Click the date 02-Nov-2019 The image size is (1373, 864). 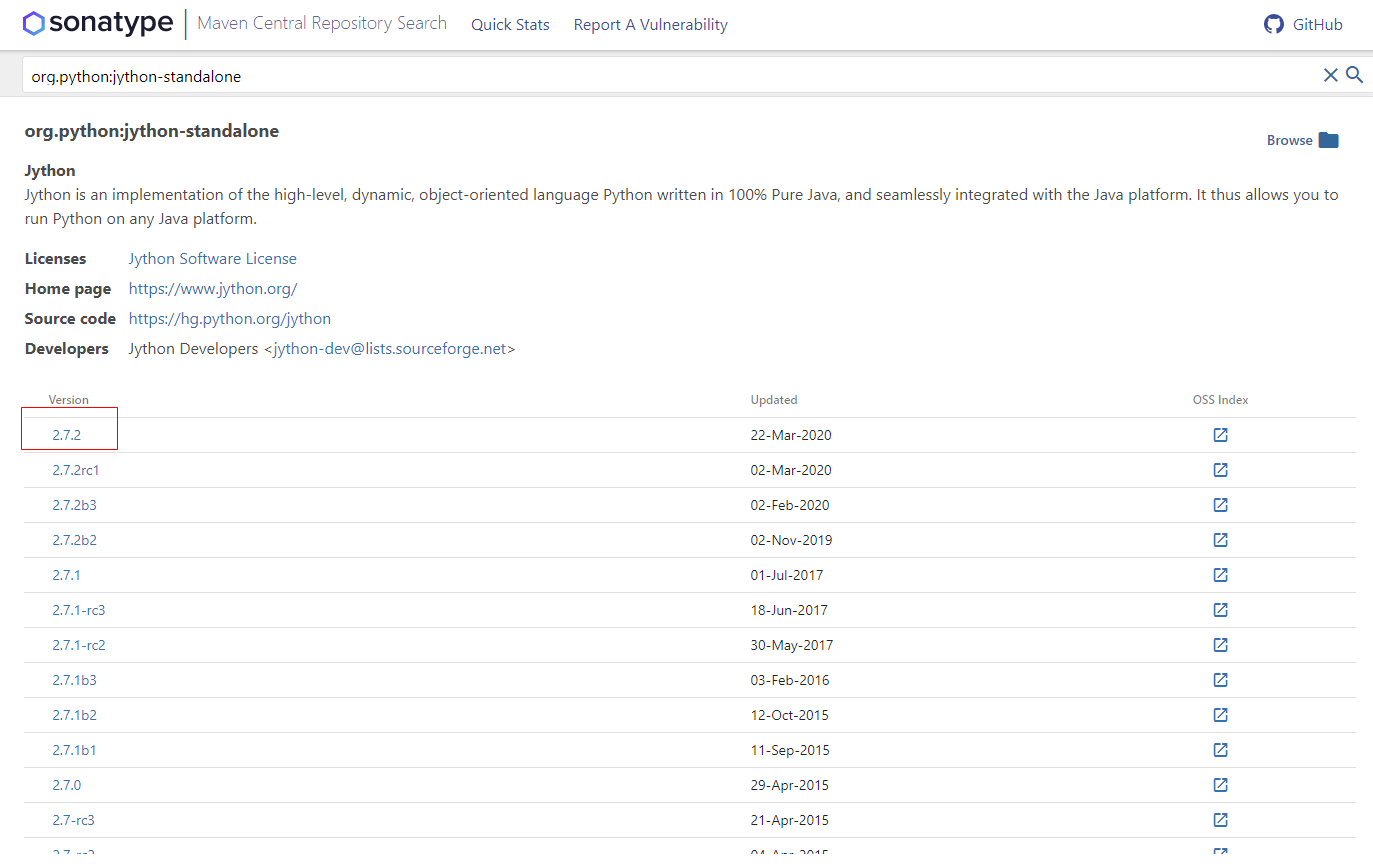[791, 540]
